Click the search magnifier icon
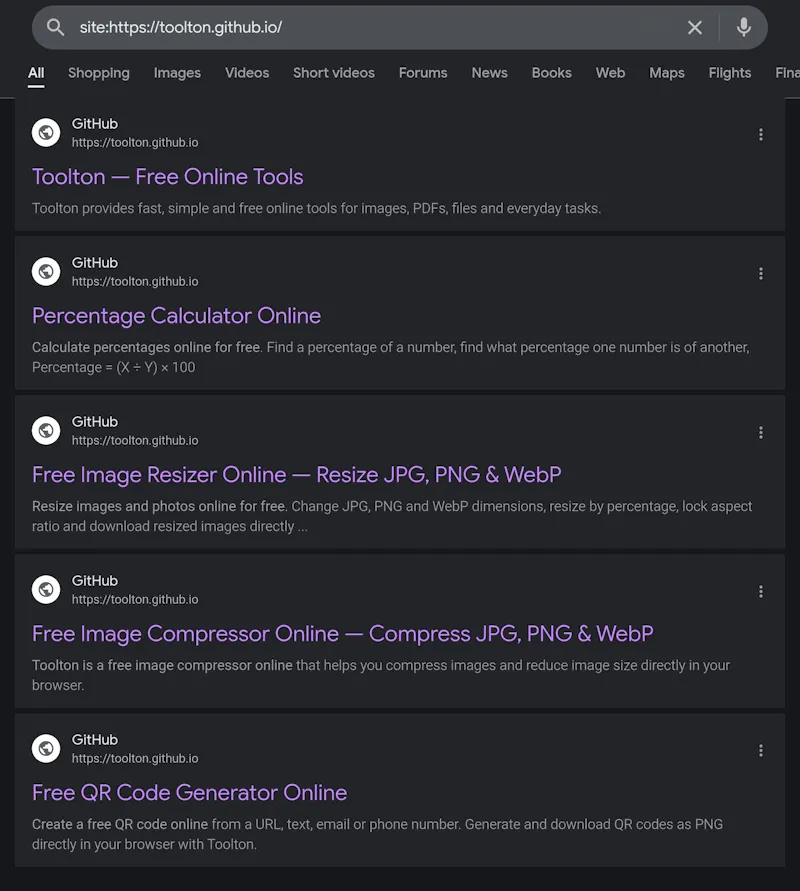 (55, 27)
